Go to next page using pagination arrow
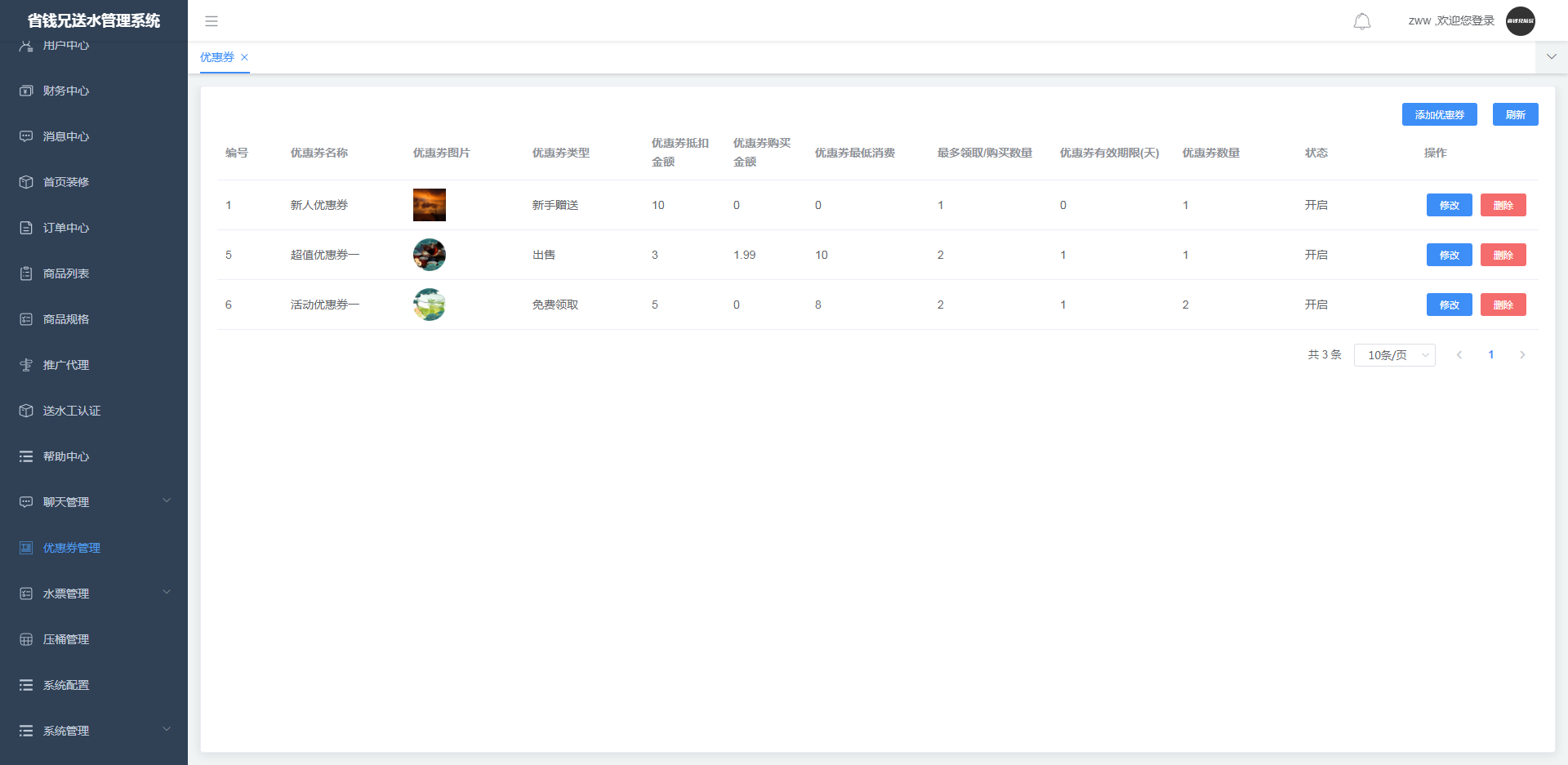Screen dimensions: 1568x765 pyautogui.click(x=1522, y=355)
